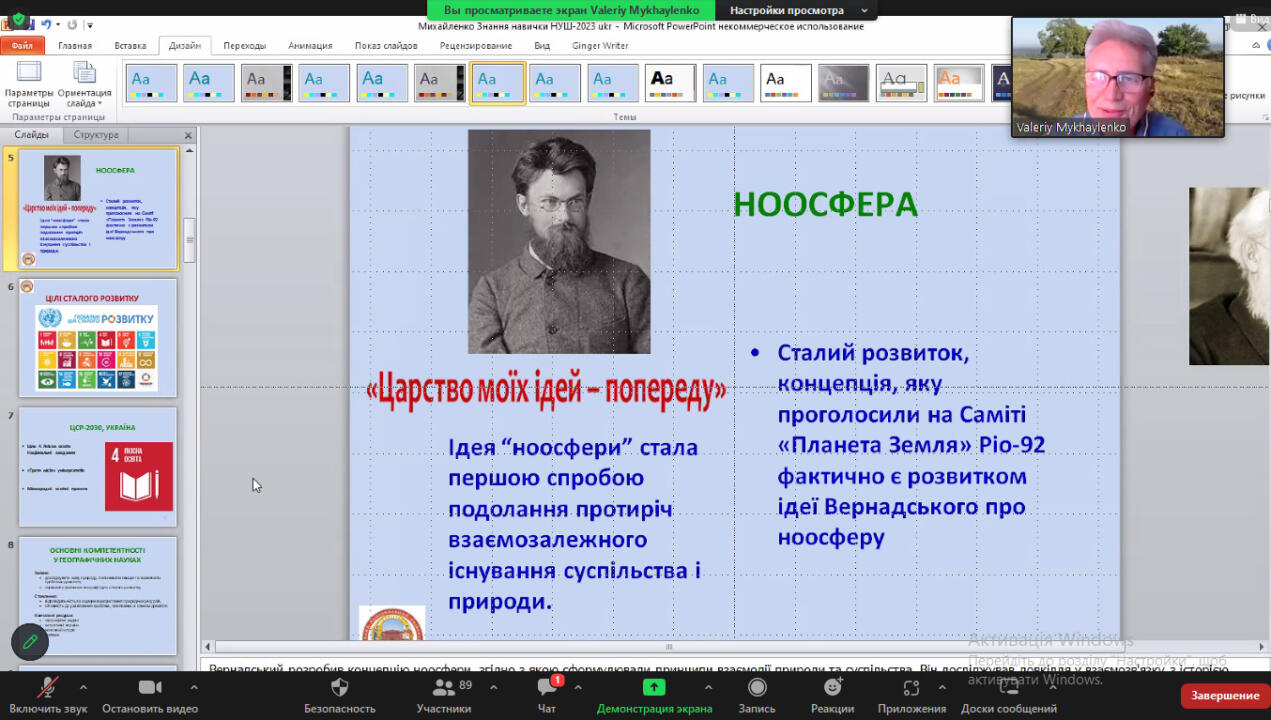Viewport: 1271px width, 720px height.
Task: Expand the caret next to Приложения
Action: 942,687
